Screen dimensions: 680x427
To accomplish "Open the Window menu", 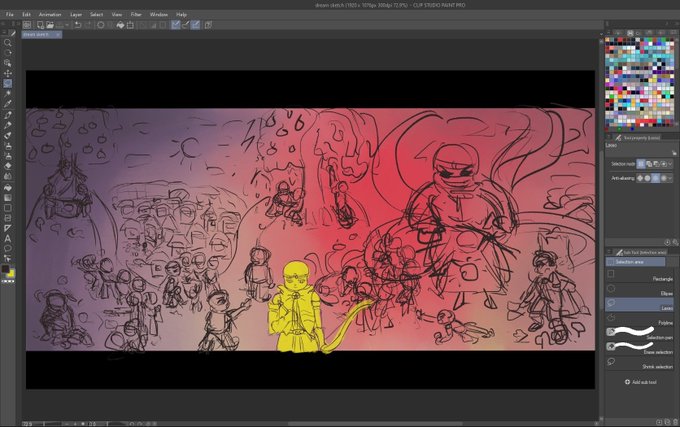I will coord(159,14).
